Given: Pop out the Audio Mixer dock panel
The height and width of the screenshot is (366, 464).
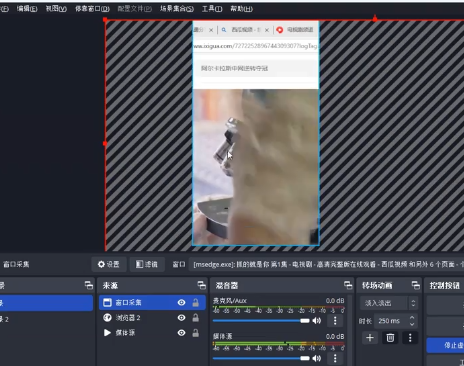Looking at the screenshot, I should 348,285.
